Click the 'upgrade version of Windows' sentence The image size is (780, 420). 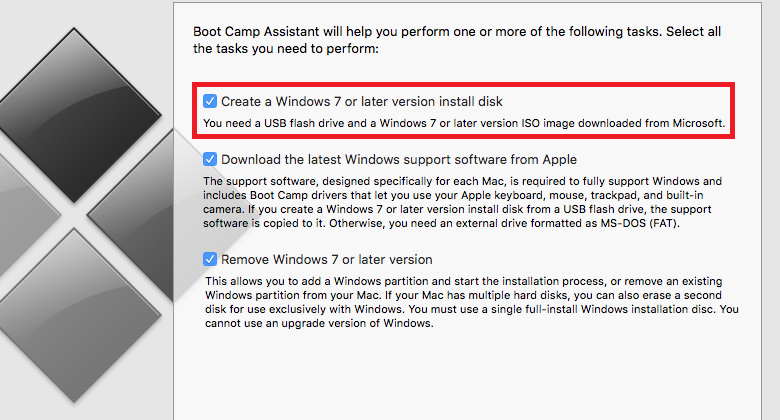pos(319,323)
